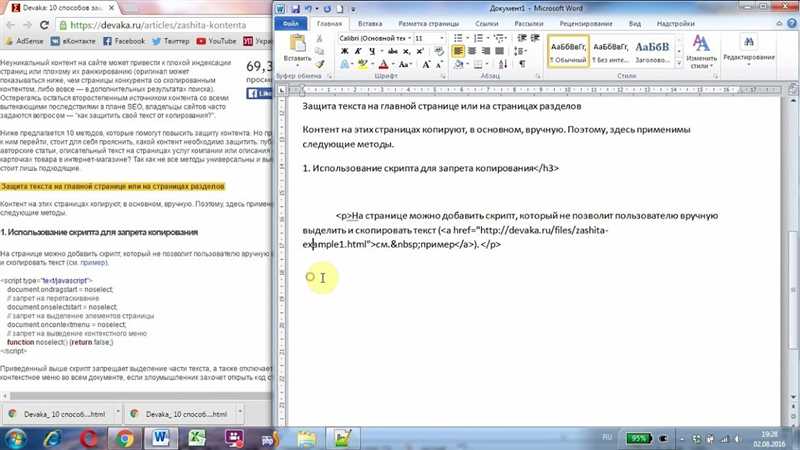This screenshot has height=450, width=800.
Task: Switch to Разметка страницы ribbon tab
Action: pyautogui.click(x=429, y=23)
